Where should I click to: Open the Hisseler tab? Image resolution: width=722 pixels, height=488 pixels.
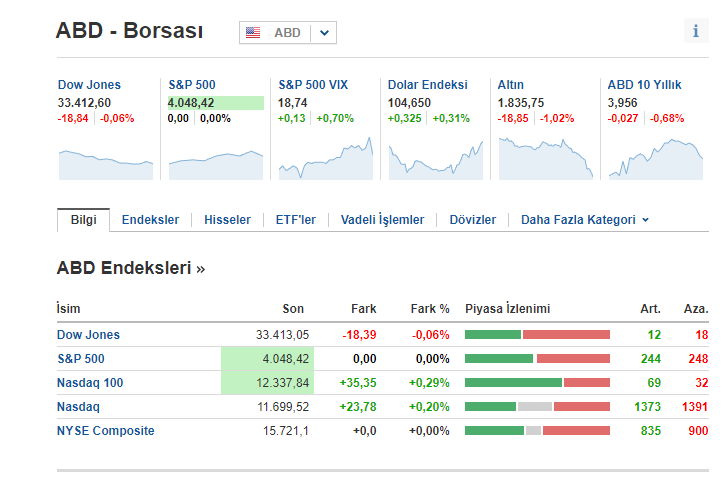227,220
